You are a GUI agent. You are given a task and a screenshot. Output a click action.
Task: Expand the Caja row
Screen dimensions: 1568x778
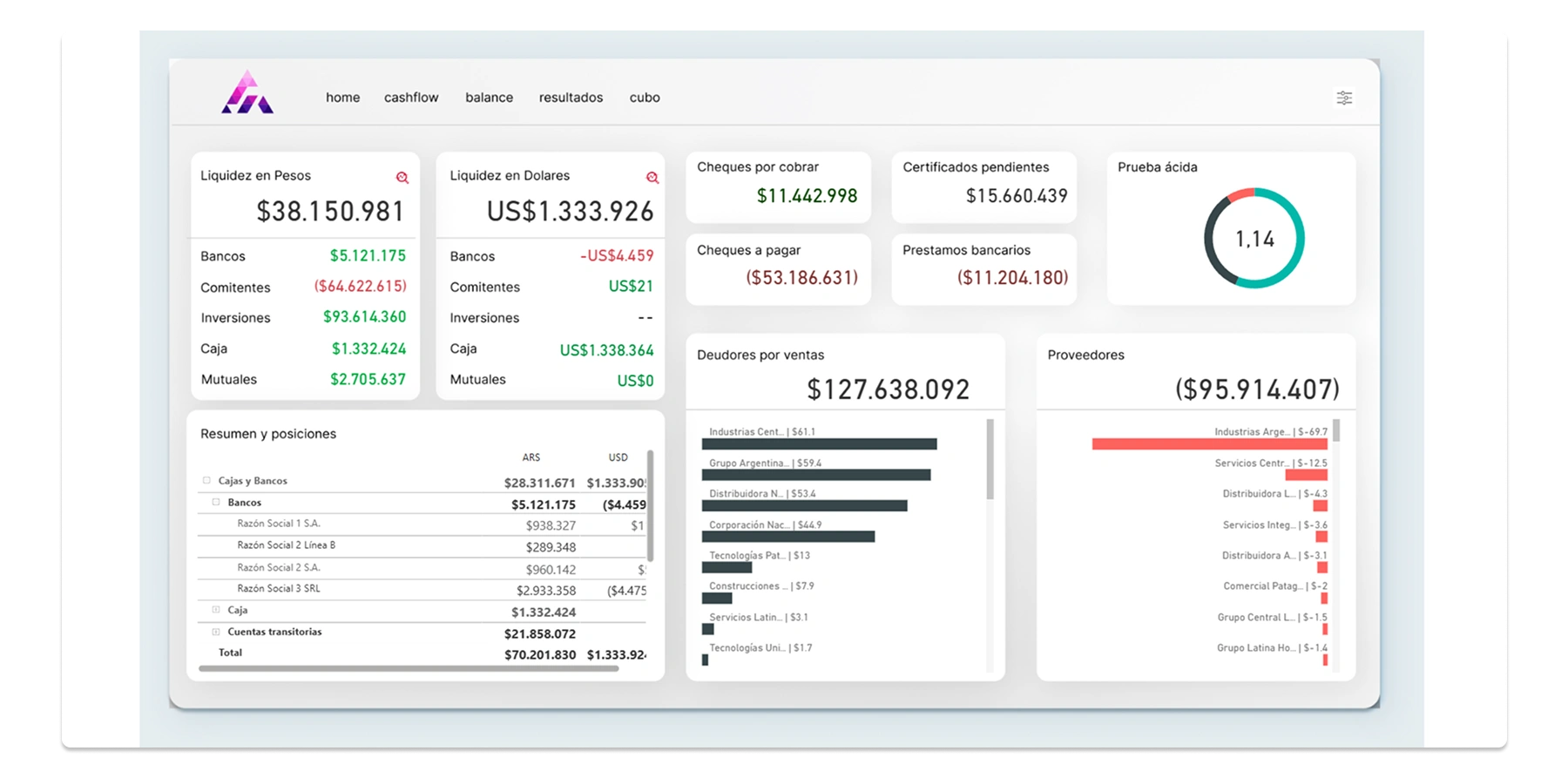click(216, 611)
